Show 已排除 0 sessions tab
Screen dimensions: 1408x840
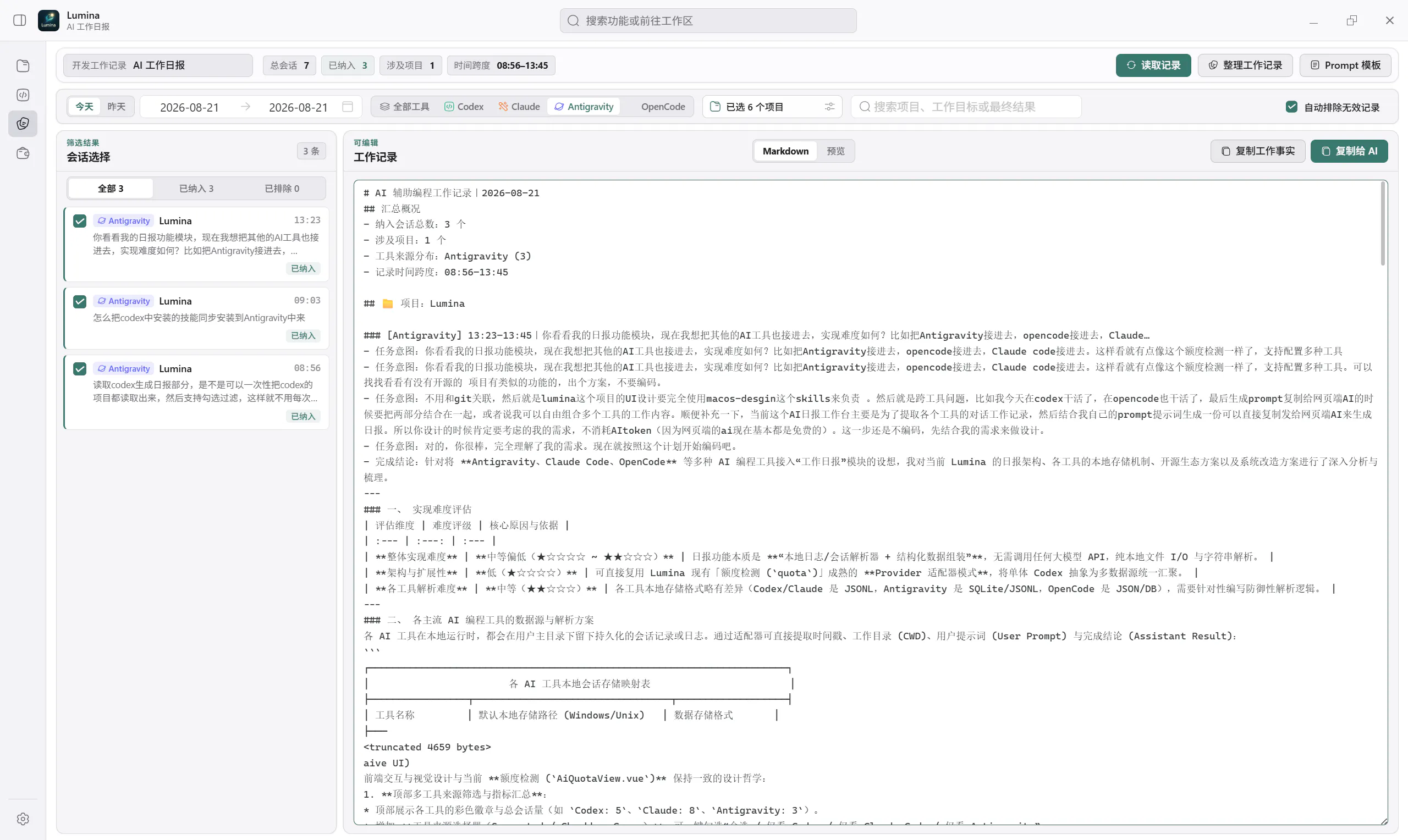click(x=282, y=189)
